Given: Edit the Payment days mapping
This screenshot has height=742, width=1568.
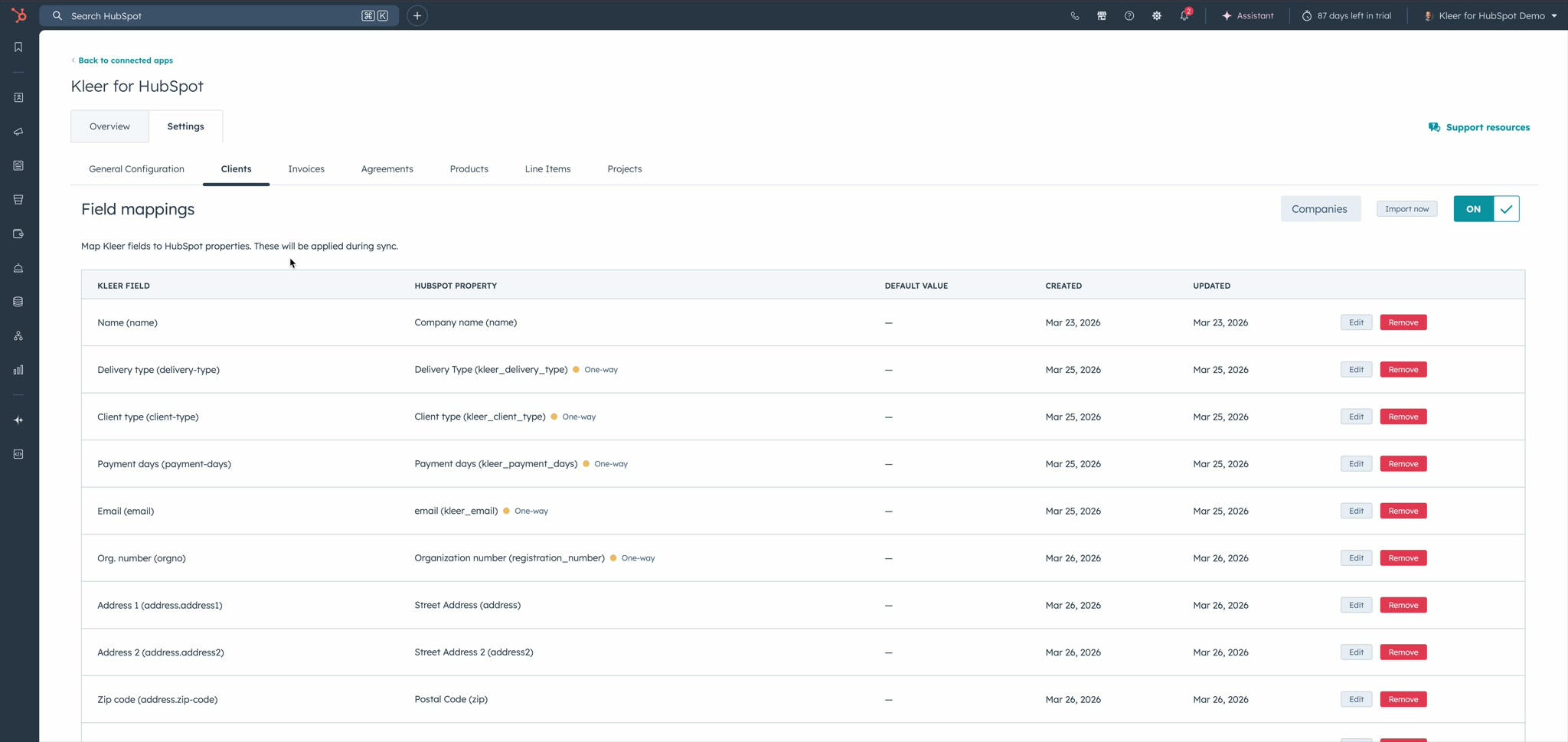Looking at the screenshot, I should (1356, 464).
